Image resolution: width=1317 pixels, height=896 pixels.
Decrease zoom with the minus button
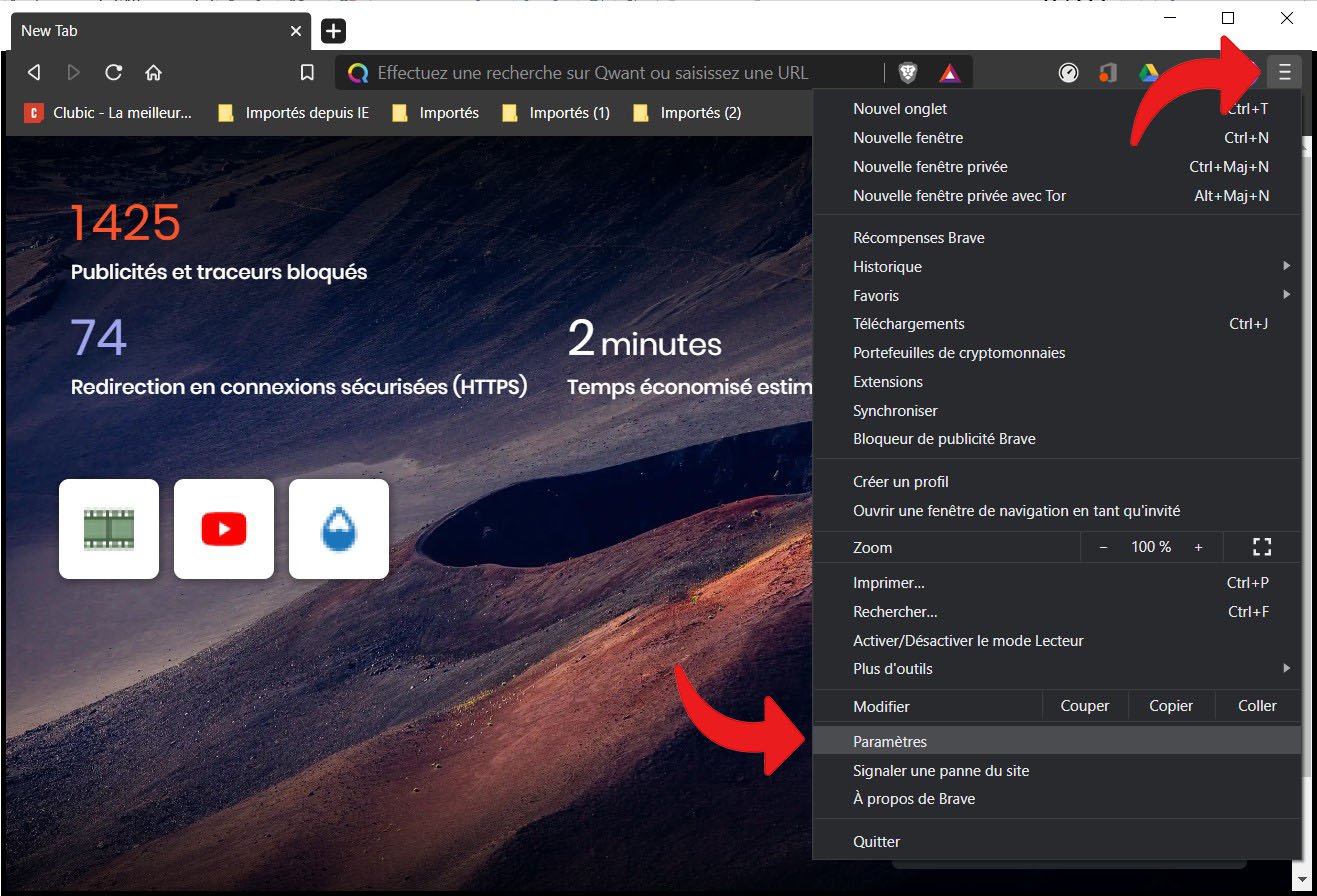coord(1103,547)
